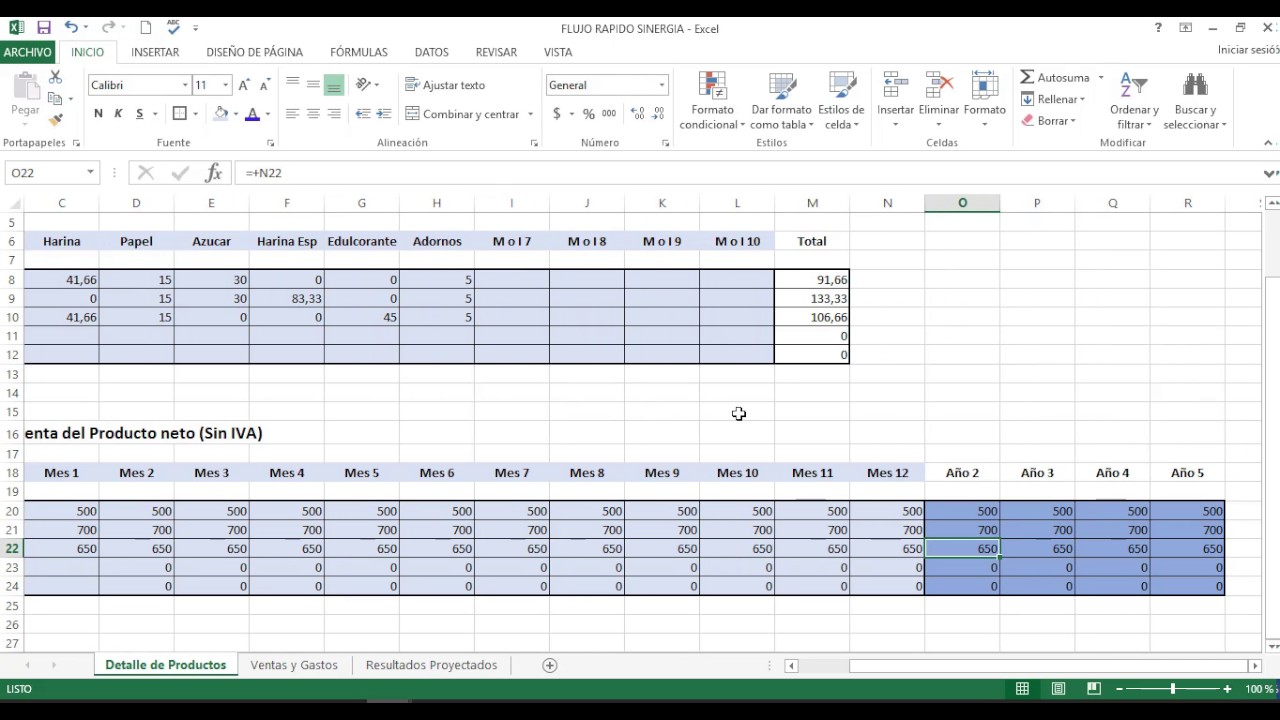Image resolution: width=1280 pixels, height=720 pixels.
Task: Click the zoom slider handle
Action: (1173, 689)
